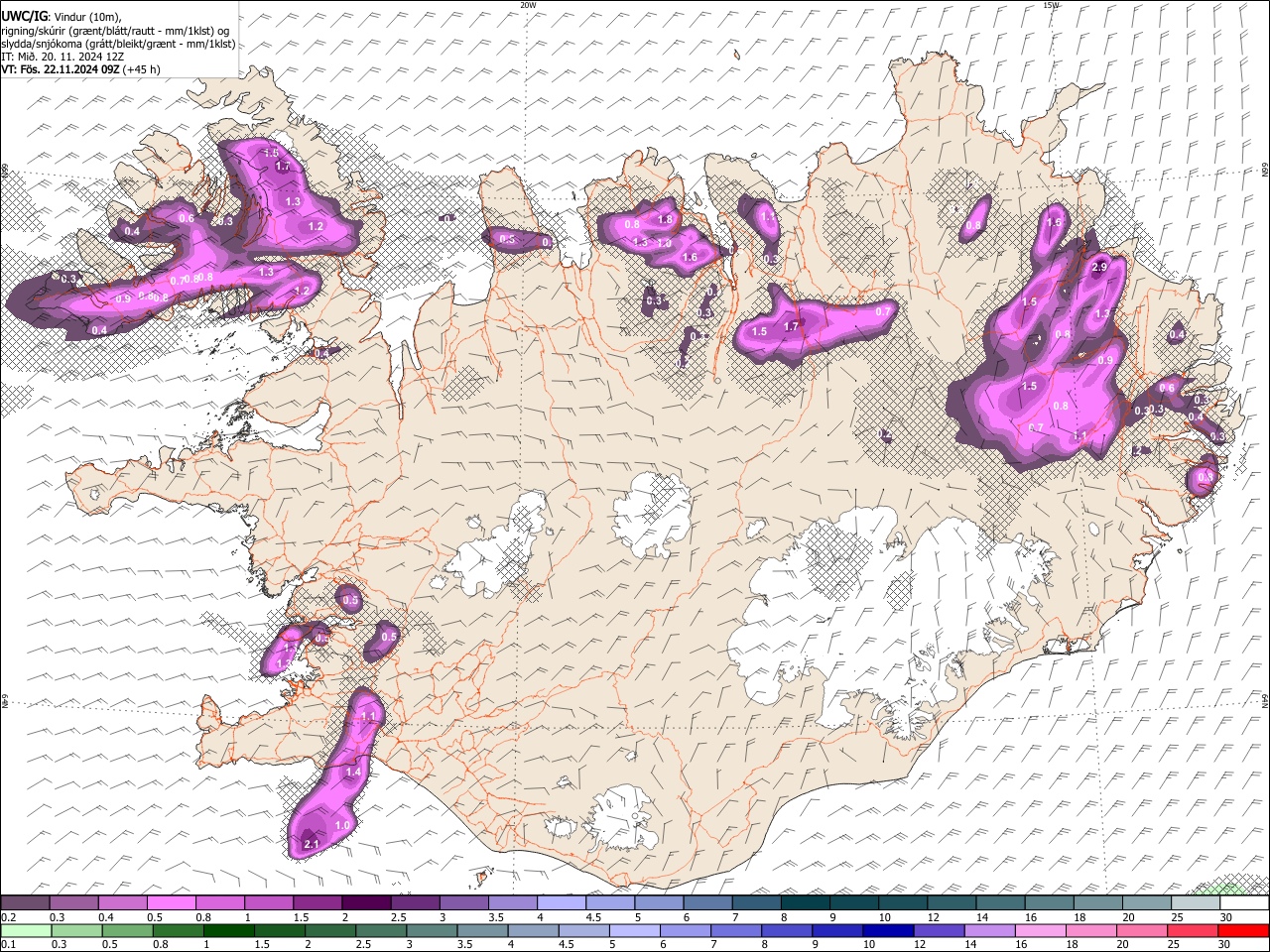This screenshot has height=952, width=1270.
Task: Click the 1.4 value on the Reykjanes snow band
Action: tap(353, 772)
